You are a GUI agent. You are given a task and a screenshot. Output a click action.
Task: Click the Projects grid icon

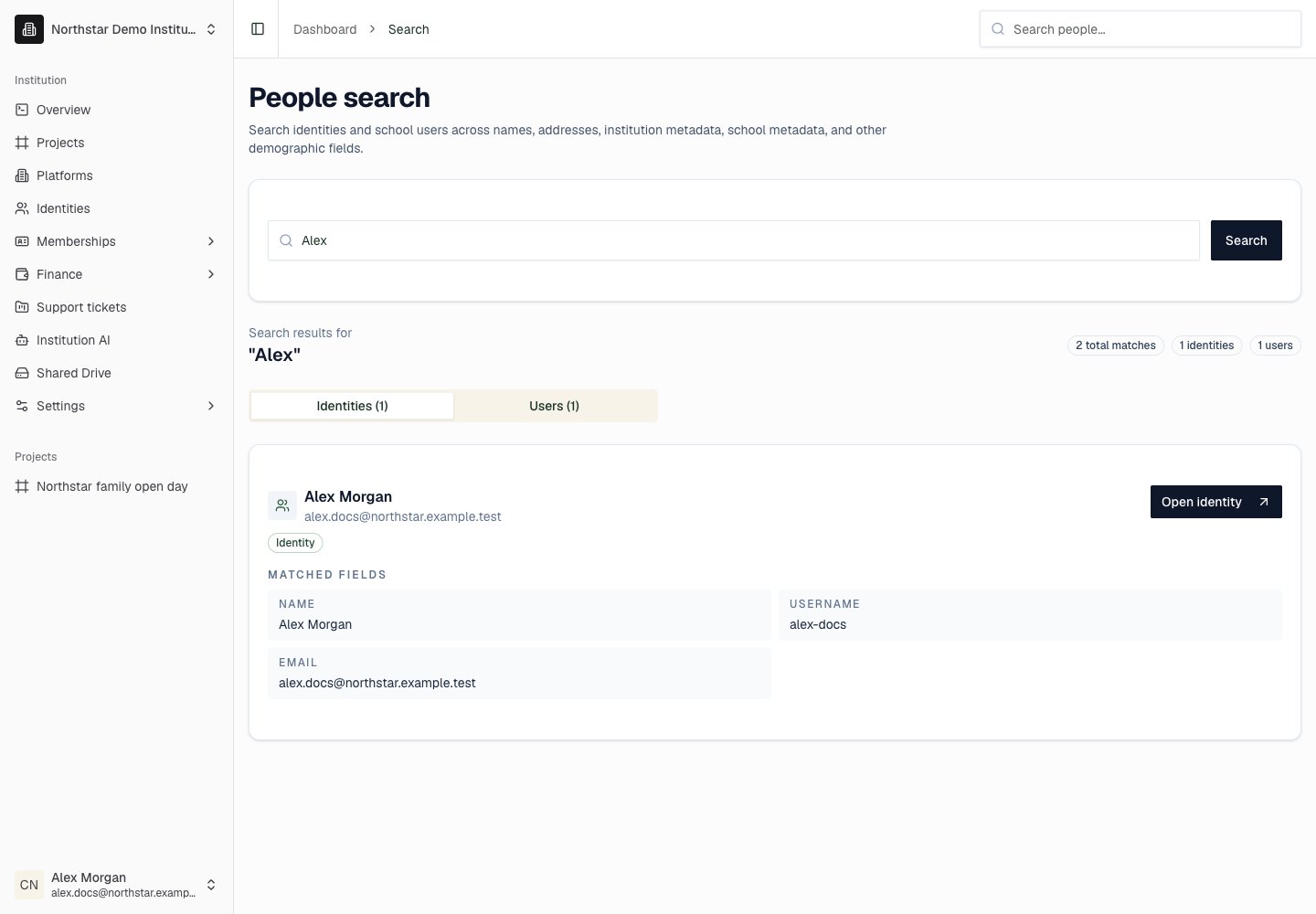tap(22, 143)
